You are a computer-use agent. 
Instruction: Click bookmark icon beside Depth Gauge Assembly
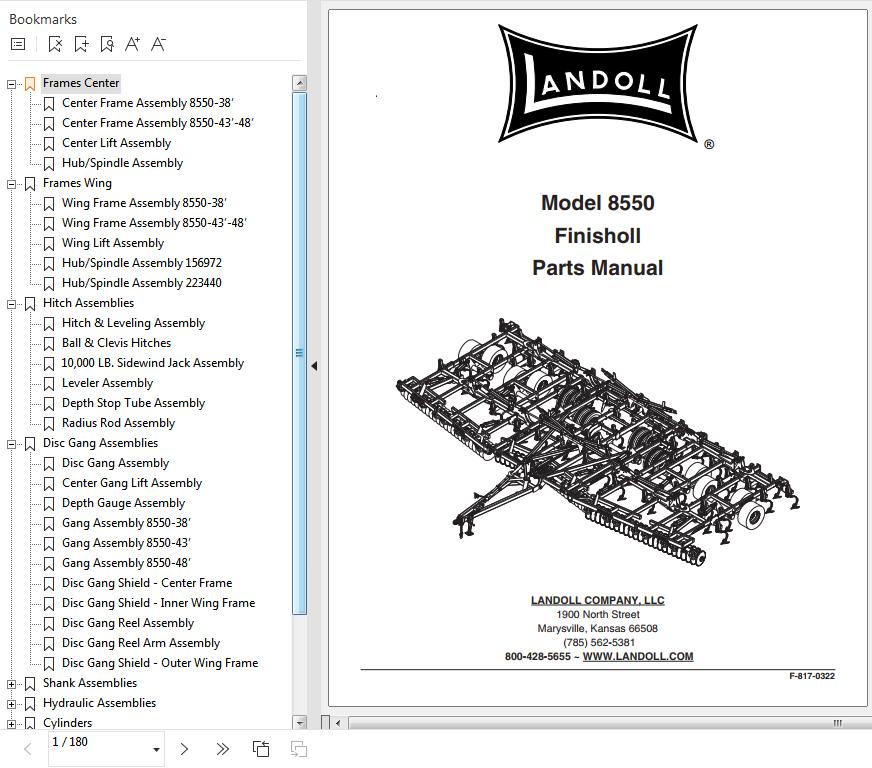pyautogui.click(x=49, y=504)
